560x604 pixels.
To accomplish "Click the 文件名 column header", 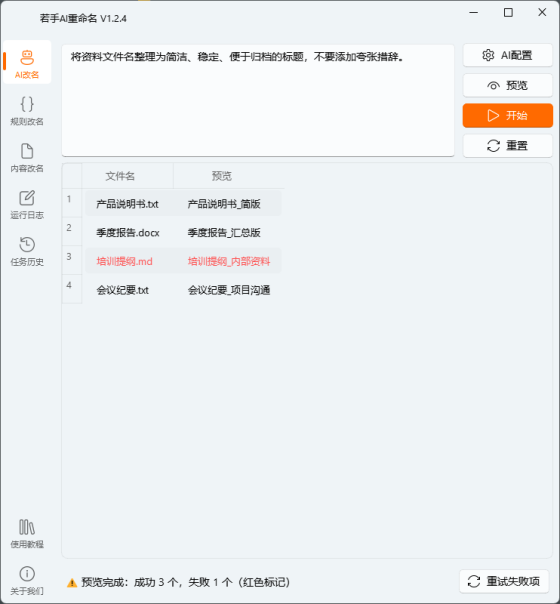I will [127, 176].
